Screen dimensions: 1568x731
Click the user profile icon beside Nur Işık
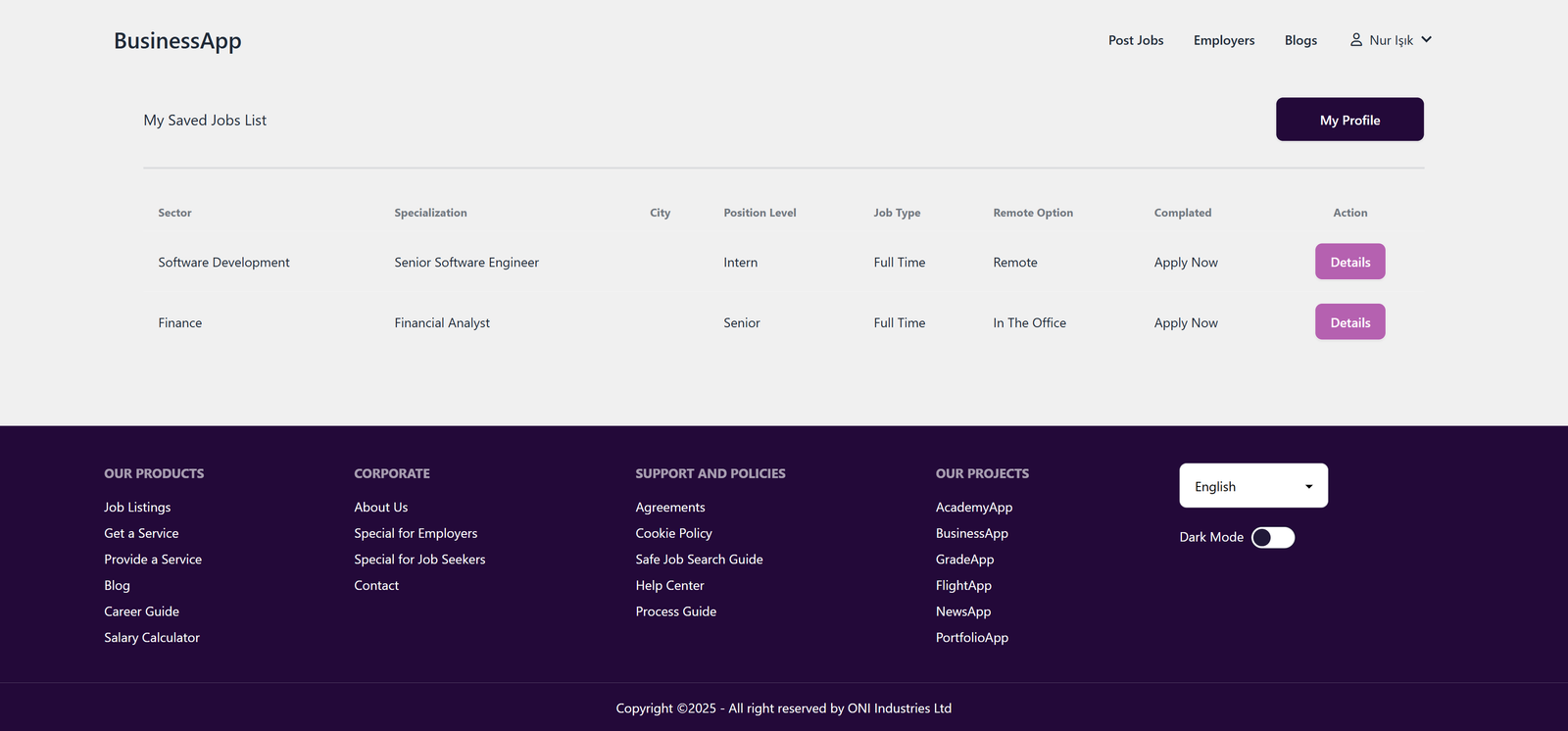1355,40
